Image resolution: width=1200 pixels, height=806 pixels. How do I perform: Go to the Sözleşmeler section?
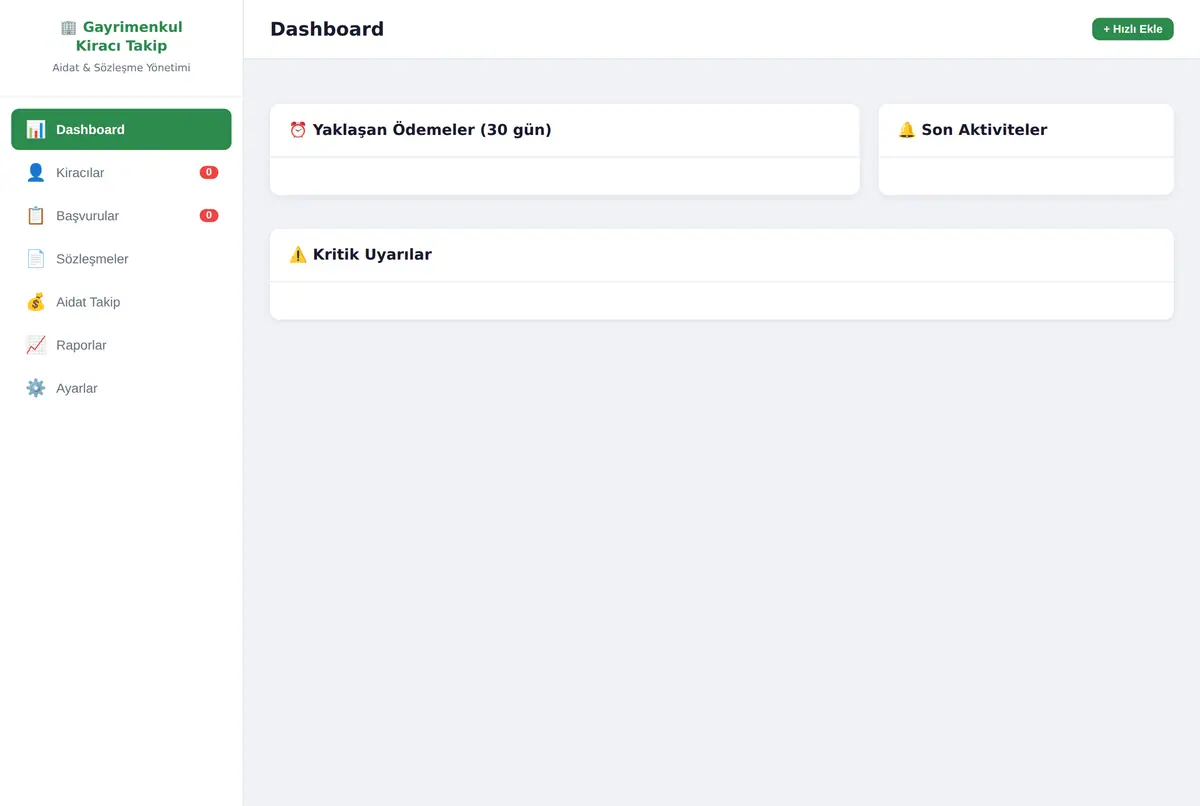coord(121,258)
